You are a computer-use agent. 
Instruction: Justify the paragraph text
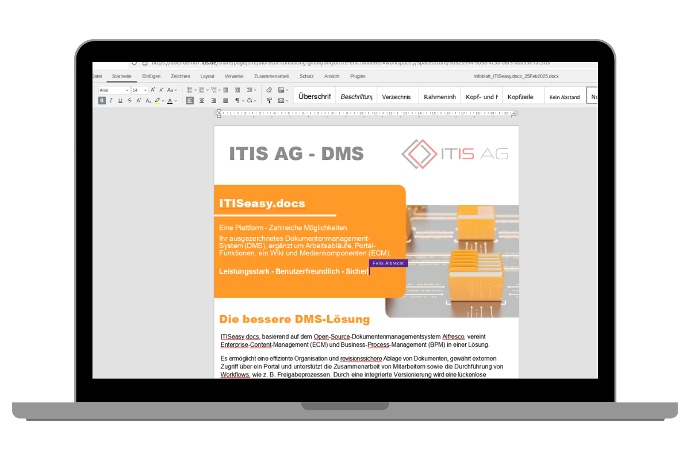click(x=225, y=100)
